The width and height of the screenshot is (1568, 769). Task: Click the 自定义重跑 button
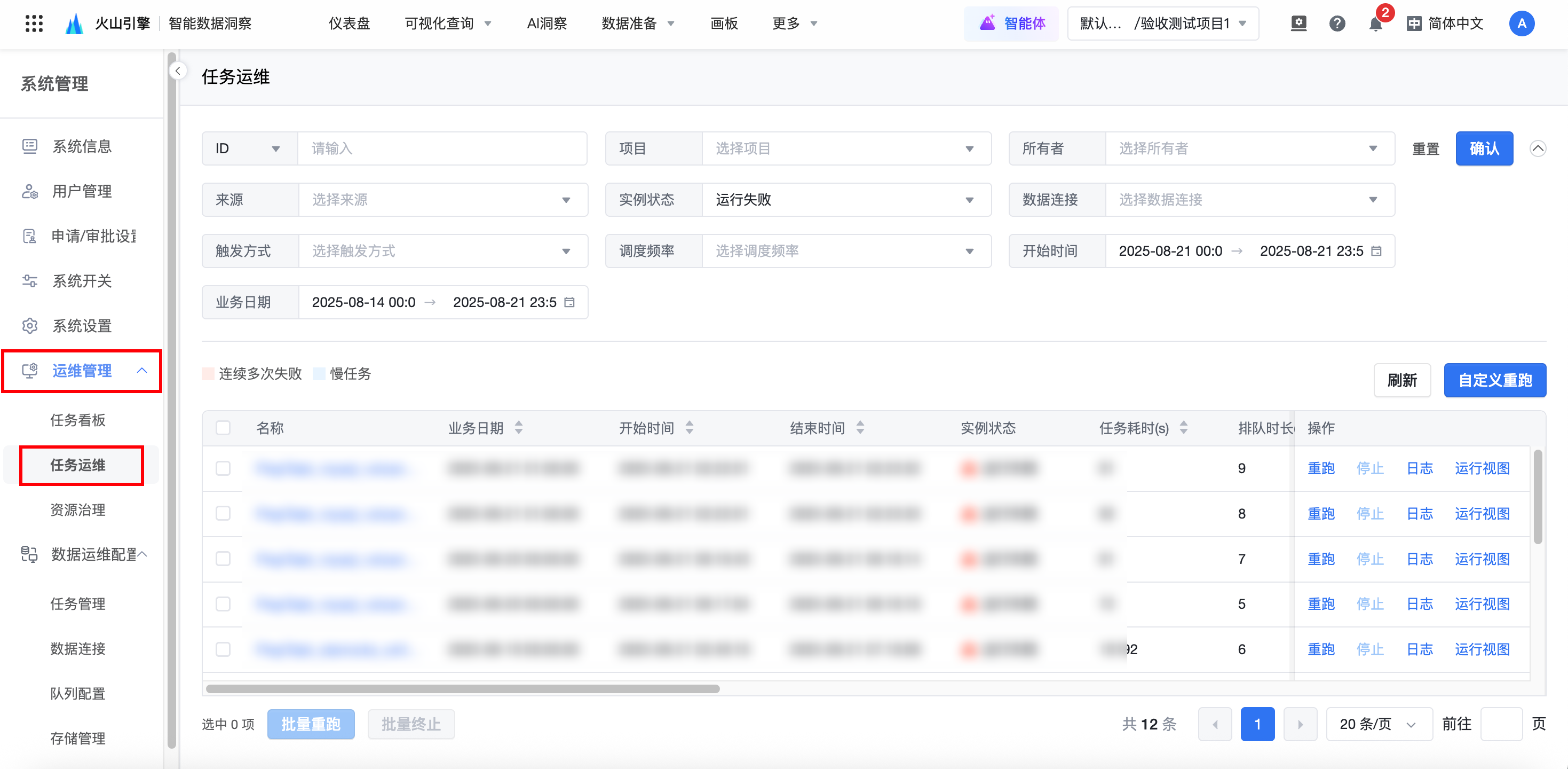pos(1494,381)
